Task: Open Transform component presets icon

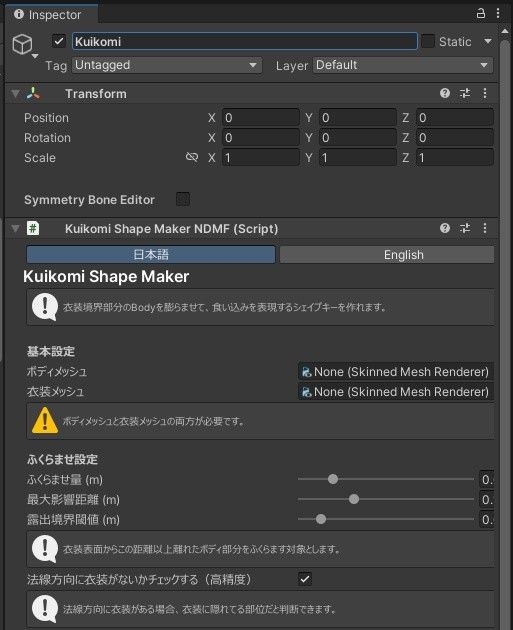Action: [465, 93]
